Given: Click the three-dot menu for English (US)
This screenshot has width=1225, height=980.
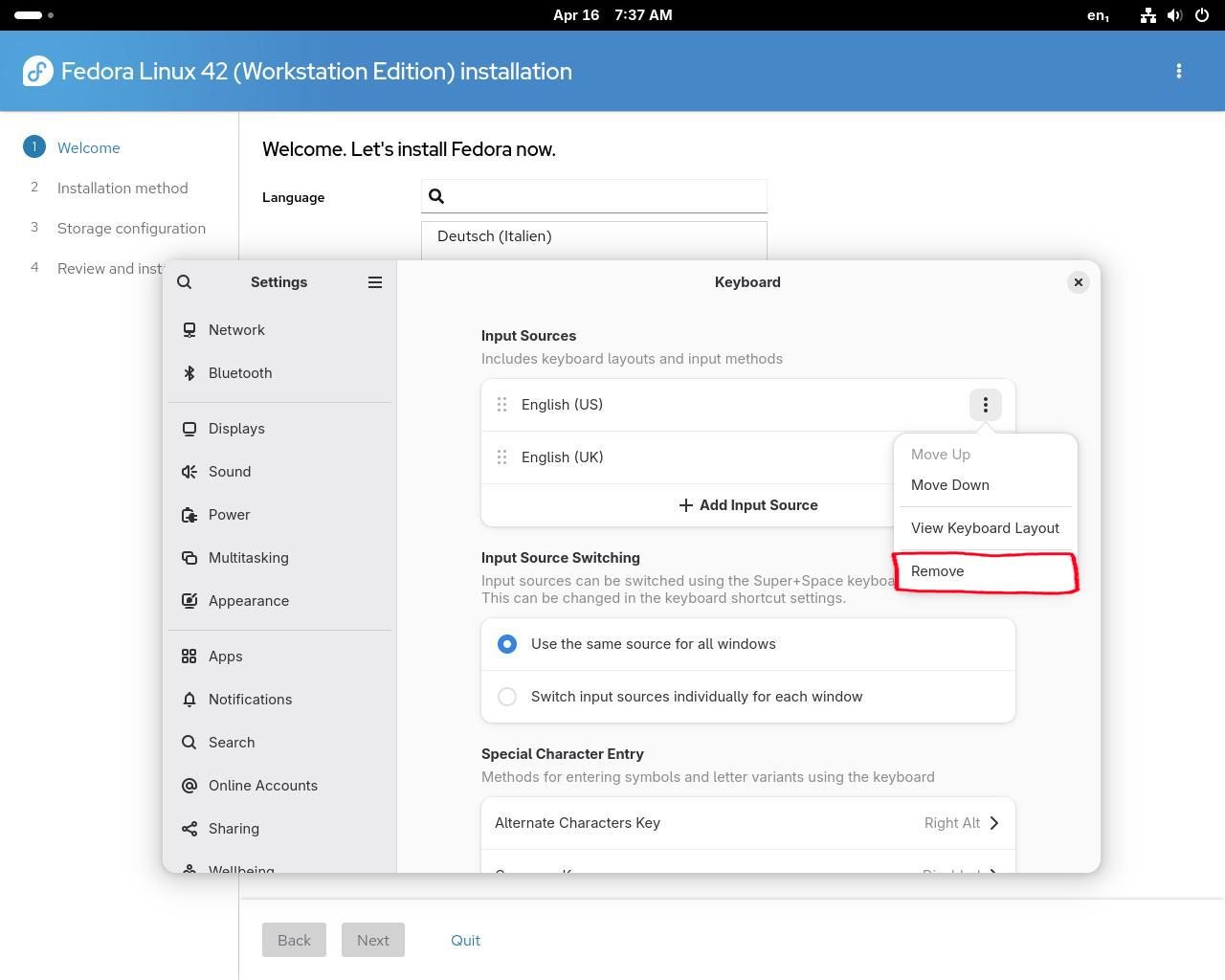Looking at the screenshot, I should pyautogui.click(x=986, y=405).
